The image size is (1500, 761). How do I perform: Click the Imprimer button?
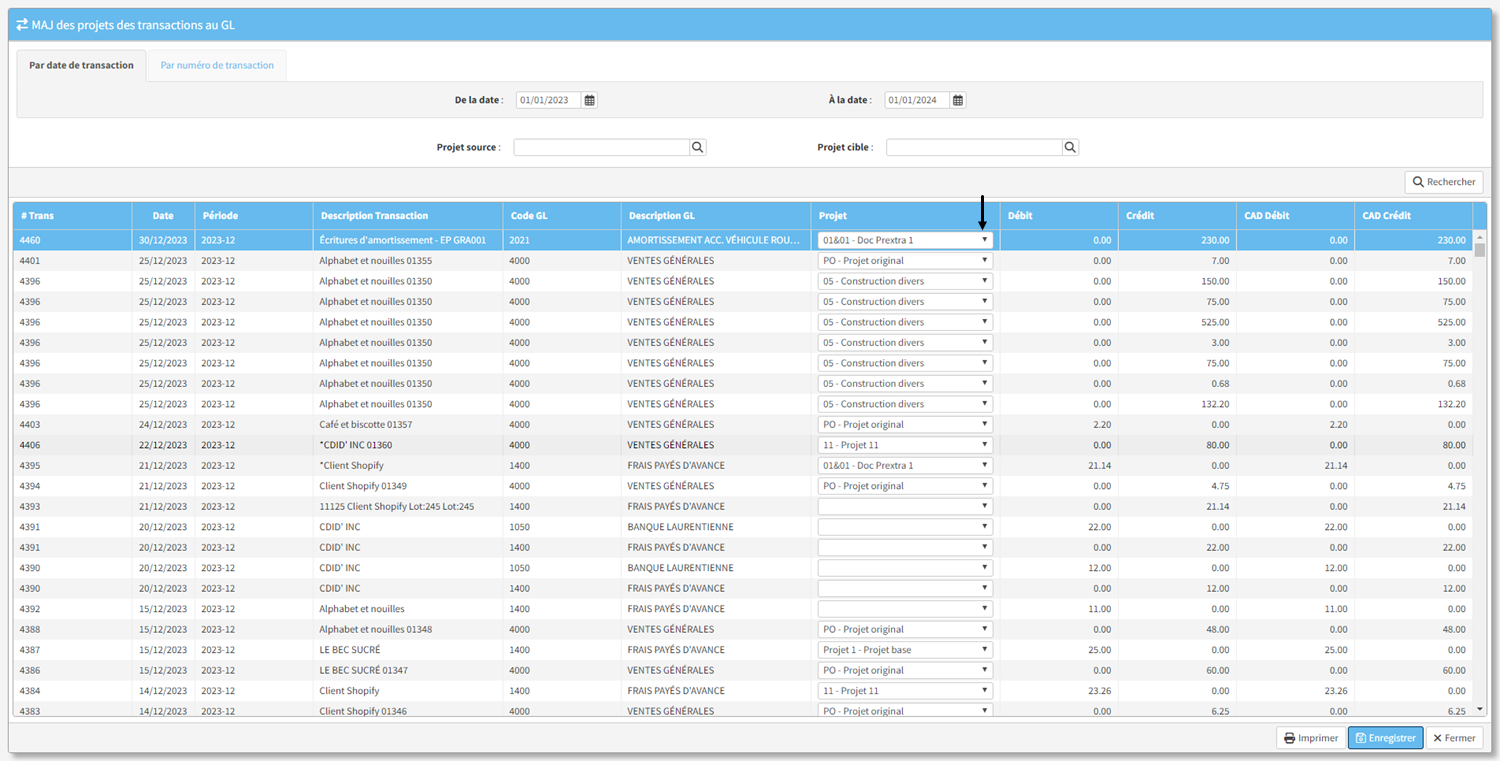(x=1311, y=738)
